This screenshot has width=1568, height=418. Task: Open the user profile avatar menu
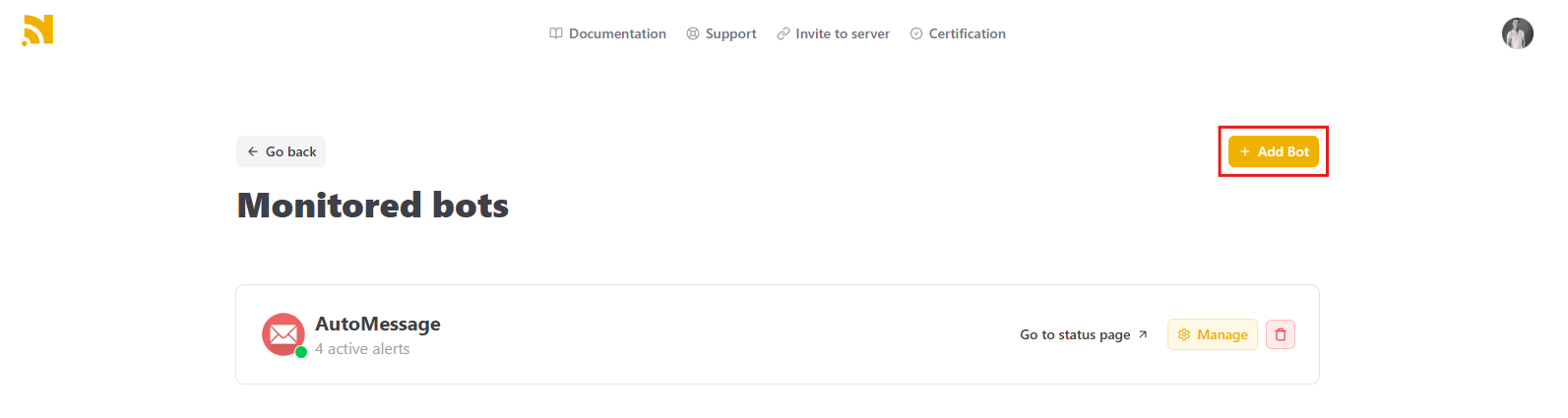click(x=1518, y=33)
